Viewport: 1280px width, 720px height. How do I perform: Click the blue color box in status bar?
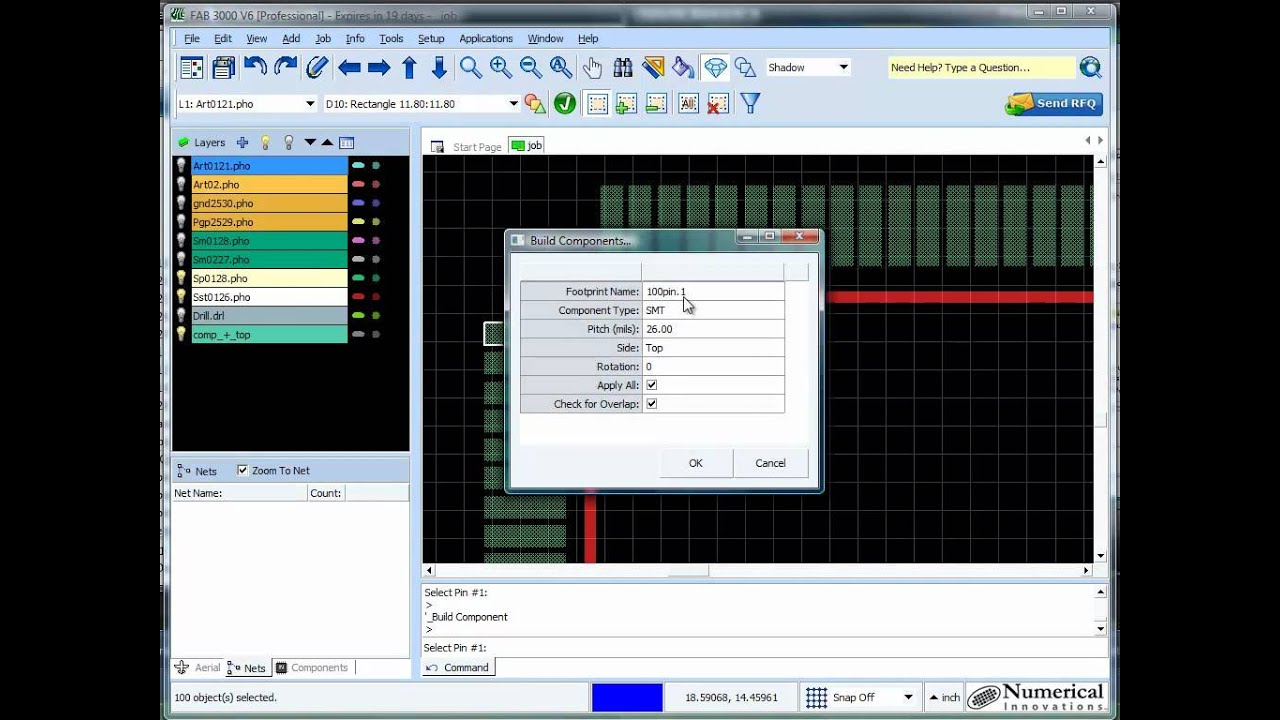coord(627,697)
